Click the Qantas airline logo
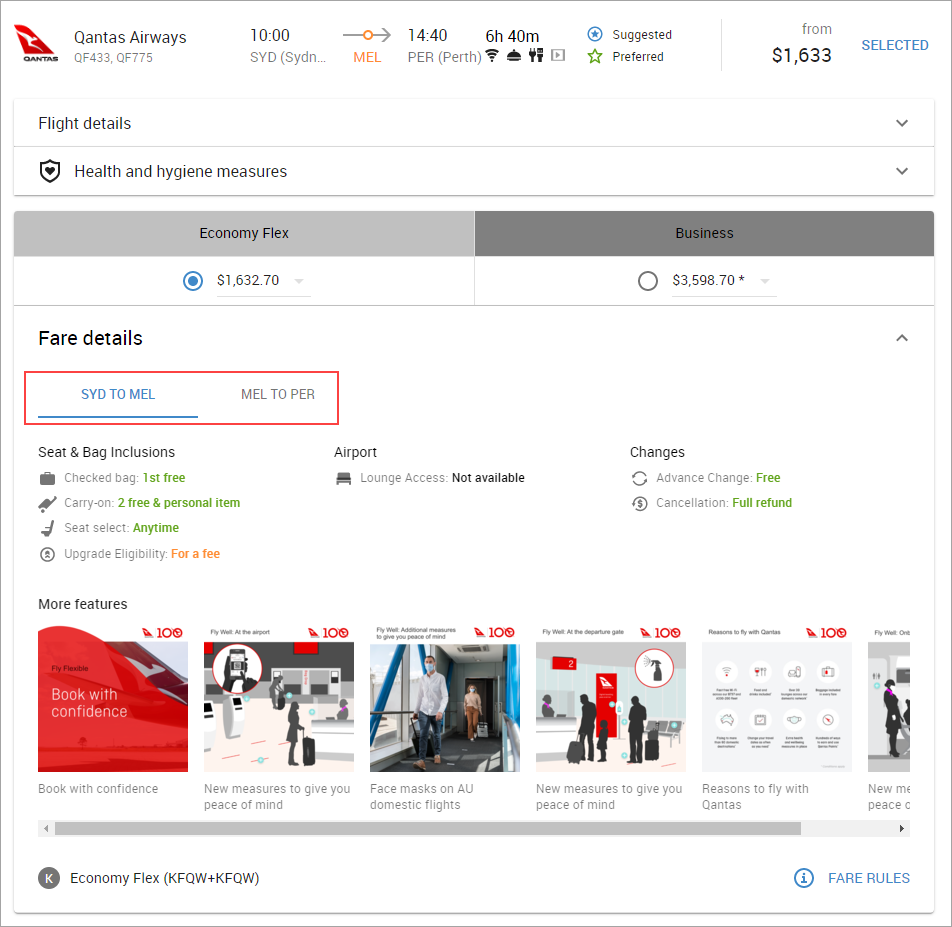The width and height of the screenshot is (952, 927). click(36, 44)
